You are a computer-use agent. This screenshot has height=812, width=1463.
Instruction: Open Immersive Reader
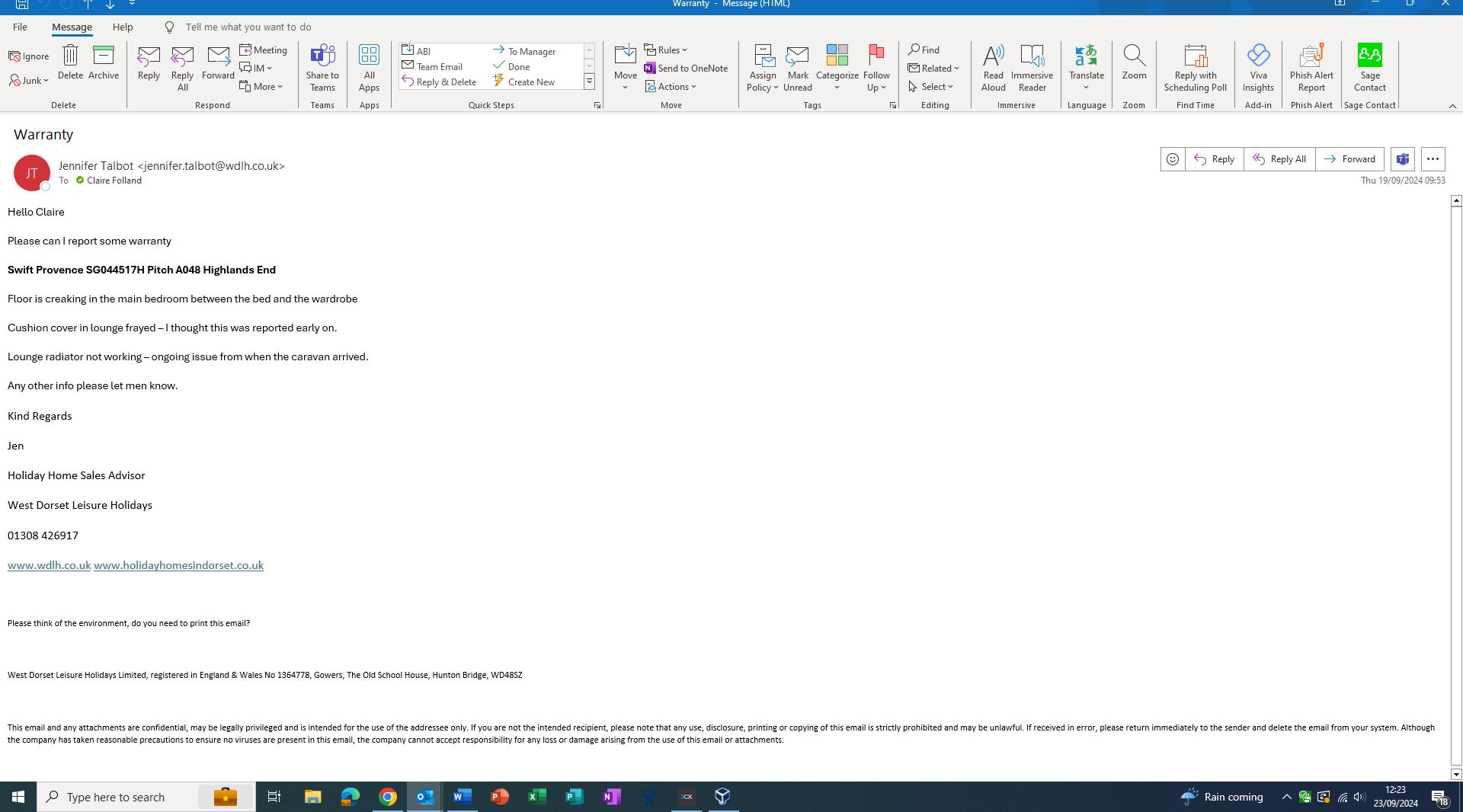[x=1032, y=69]
